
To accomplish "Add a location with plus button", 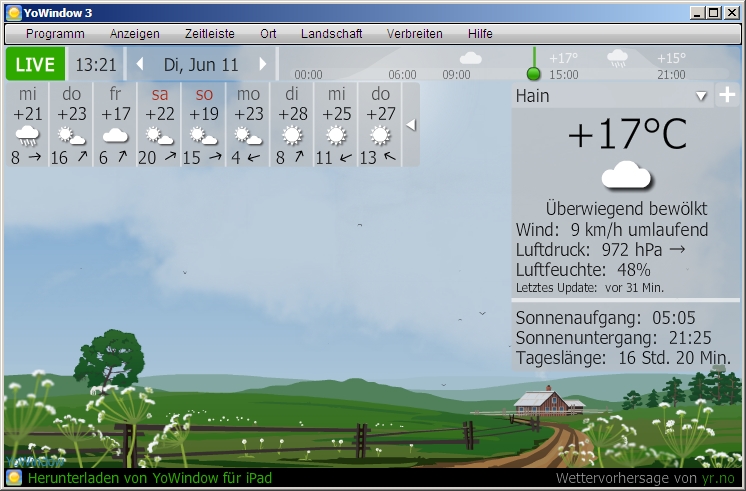I will [x=727, y=95].
